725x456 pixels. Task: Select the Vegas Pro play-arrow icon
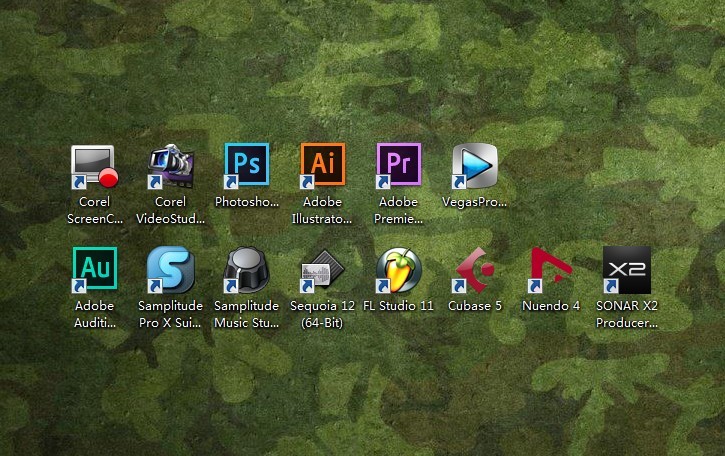coord(474,166)
